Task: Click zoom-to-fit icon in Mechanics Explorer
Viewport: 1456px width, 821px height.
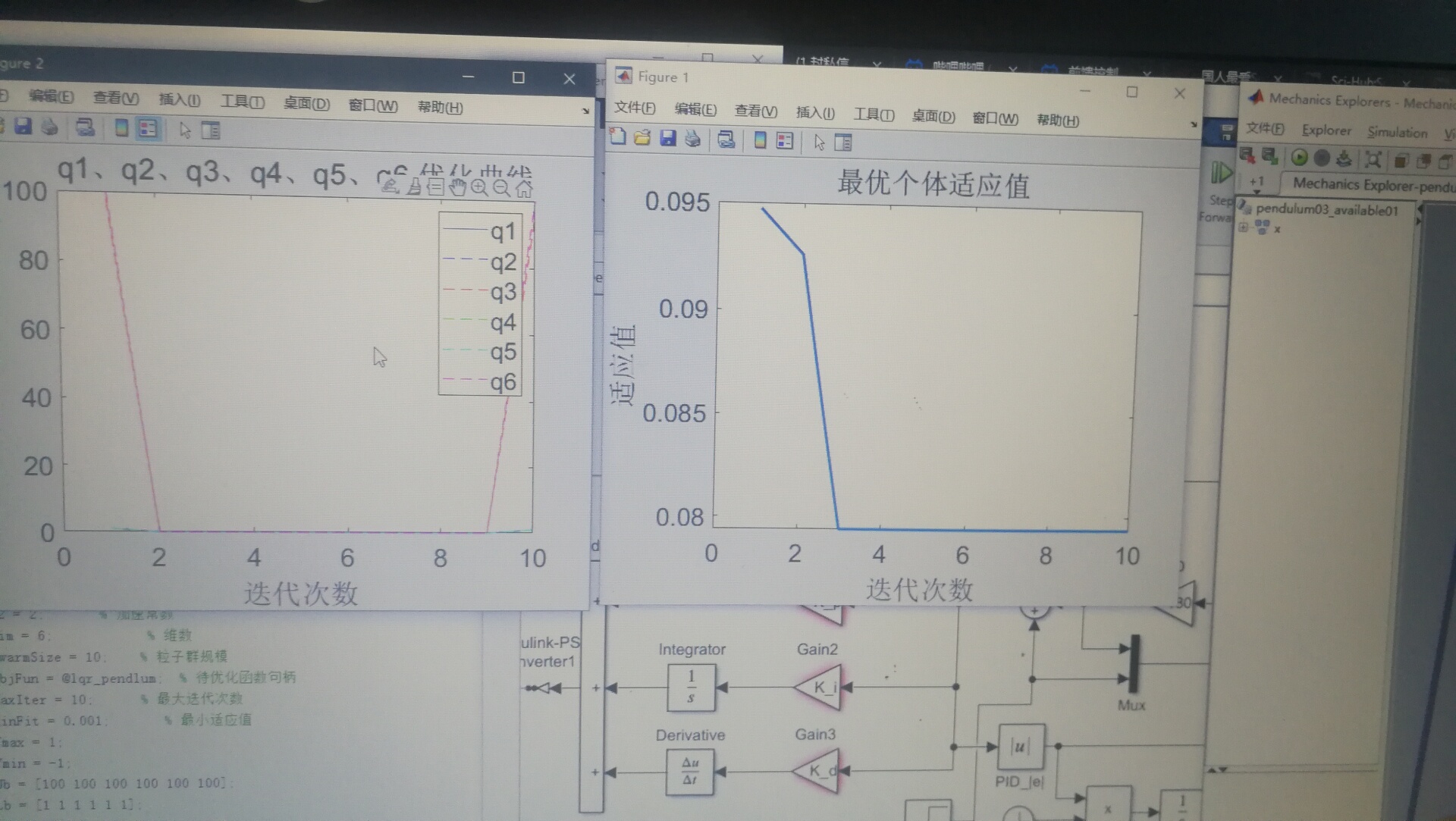Action: click(1373, 159)
